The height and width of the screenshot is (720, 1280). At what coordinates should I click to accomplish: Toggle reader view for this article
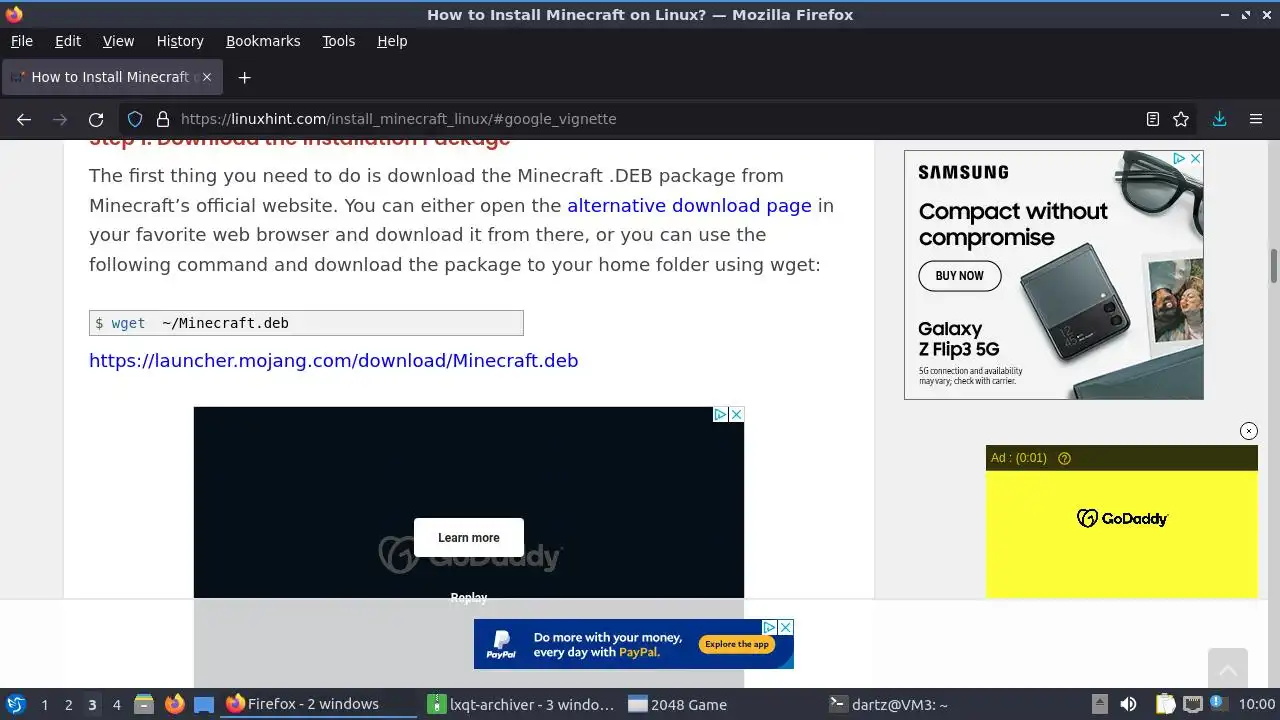click(1153, 119)
